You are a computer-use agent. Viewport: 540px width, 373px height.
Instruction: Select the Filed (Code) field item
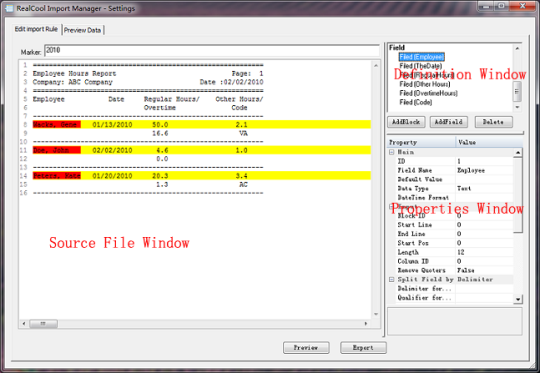(416, 102)
